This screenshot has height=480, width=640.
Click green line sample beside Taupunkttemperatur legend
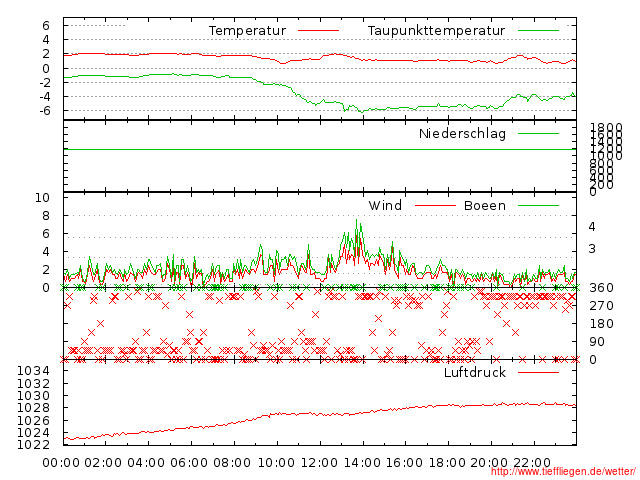[x=538, y=31]
